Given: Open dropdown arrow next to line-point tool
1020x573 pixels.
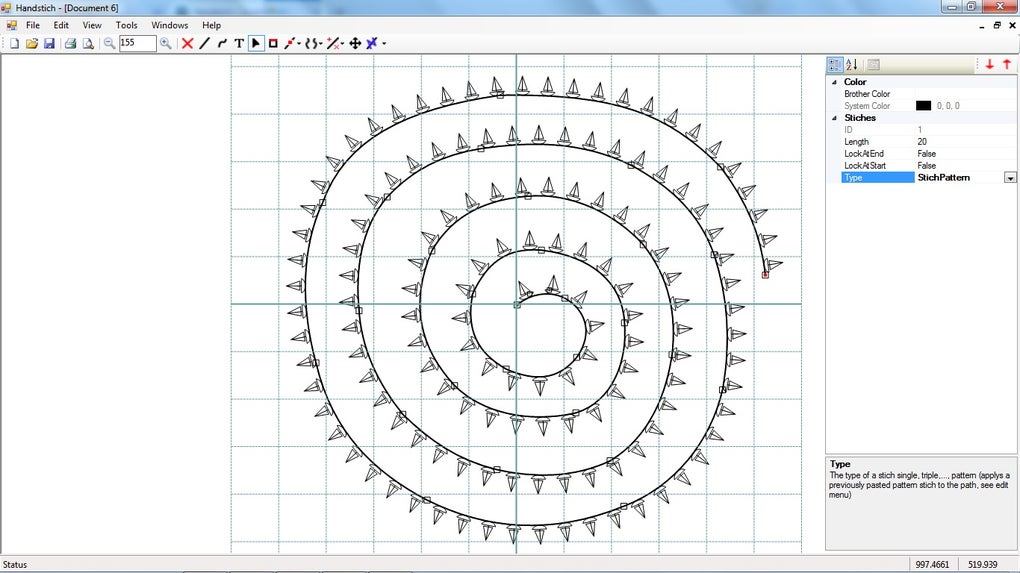Looking at the screenshot, I should click(x=299, y=44).
